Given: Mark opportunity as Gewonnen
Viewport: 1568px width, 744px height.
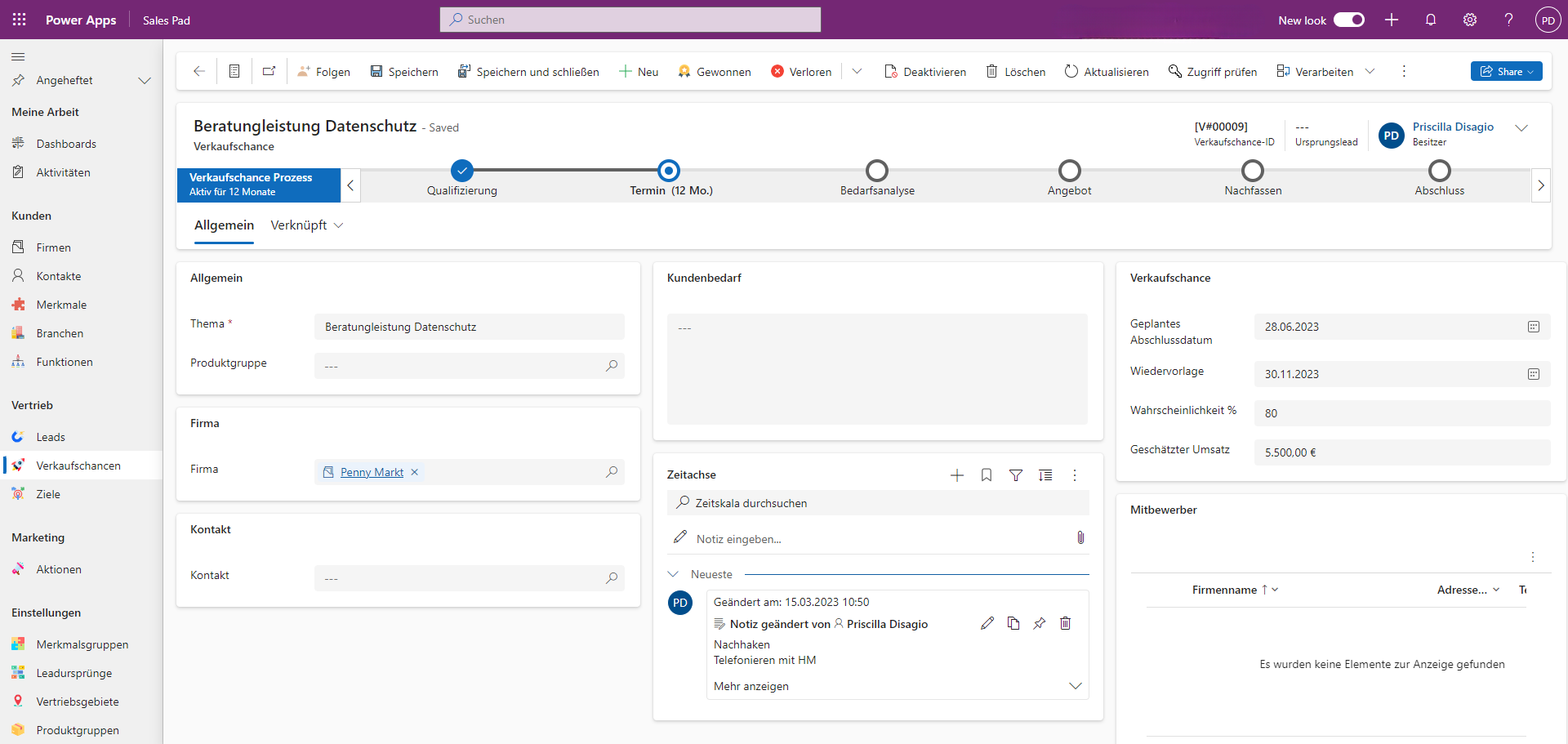Looking at the screenshot, I should pyautogui.click(x=715, y=72).
